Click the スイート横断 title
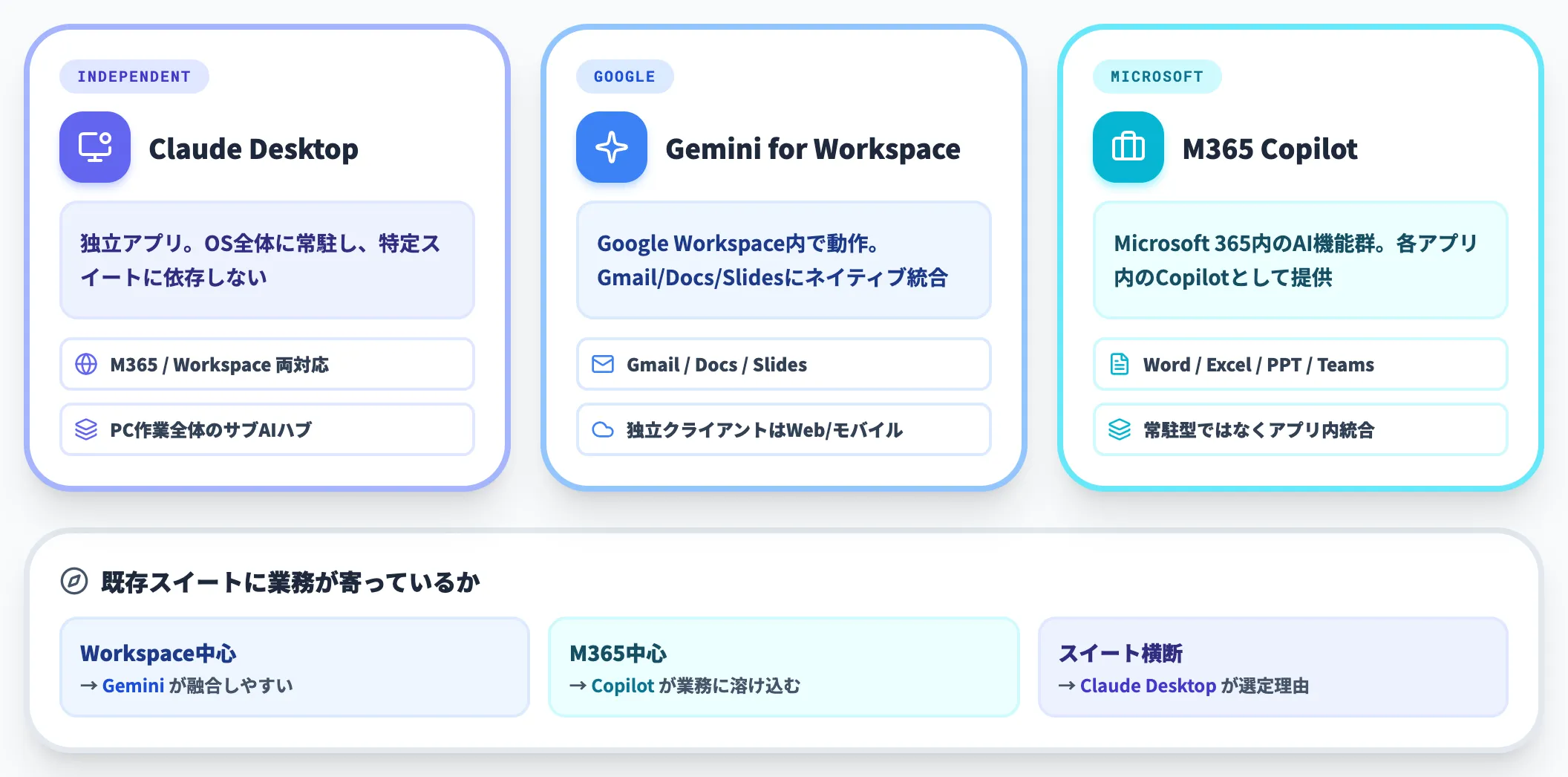This screenshot has height=777, width=1568. click(x=1120, y=653)
